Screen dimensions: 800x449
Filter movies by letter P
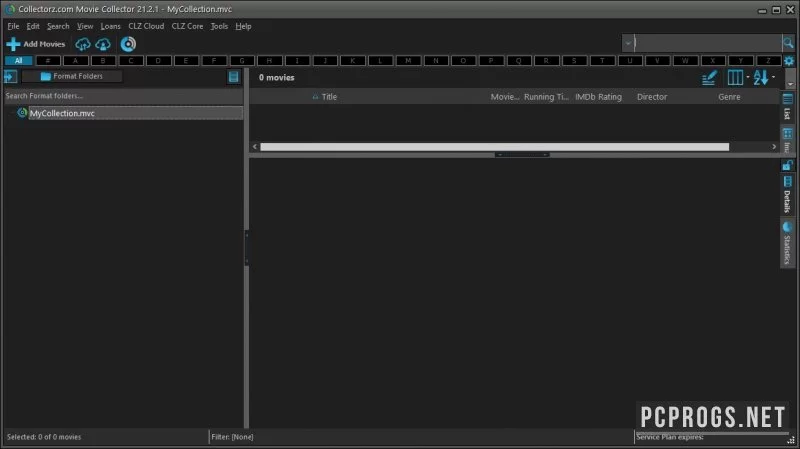point(491,61)
